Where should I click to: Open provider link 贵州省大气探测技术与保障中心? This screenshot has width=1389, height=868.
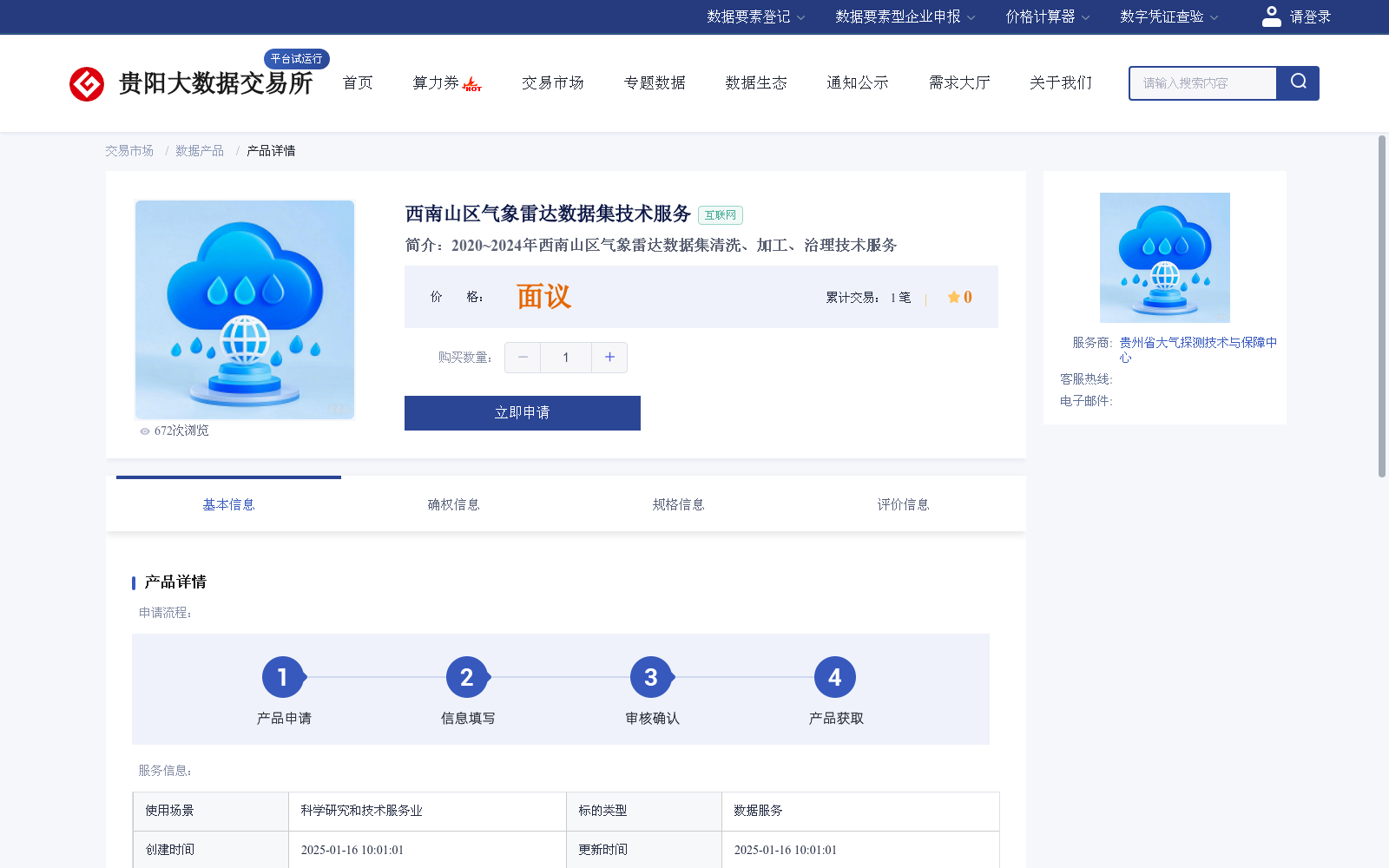[x=1198, y=350]
